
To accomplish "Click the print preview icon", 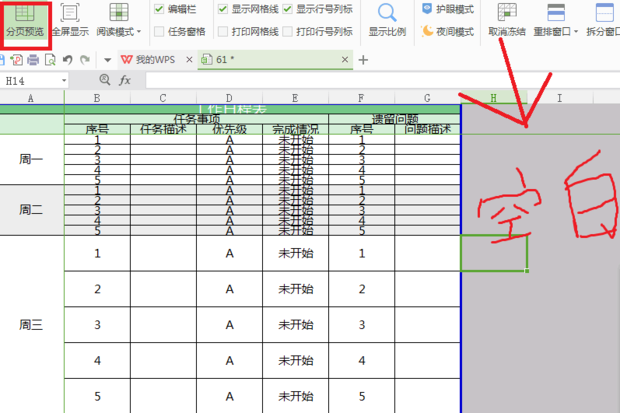I will 50,60.
